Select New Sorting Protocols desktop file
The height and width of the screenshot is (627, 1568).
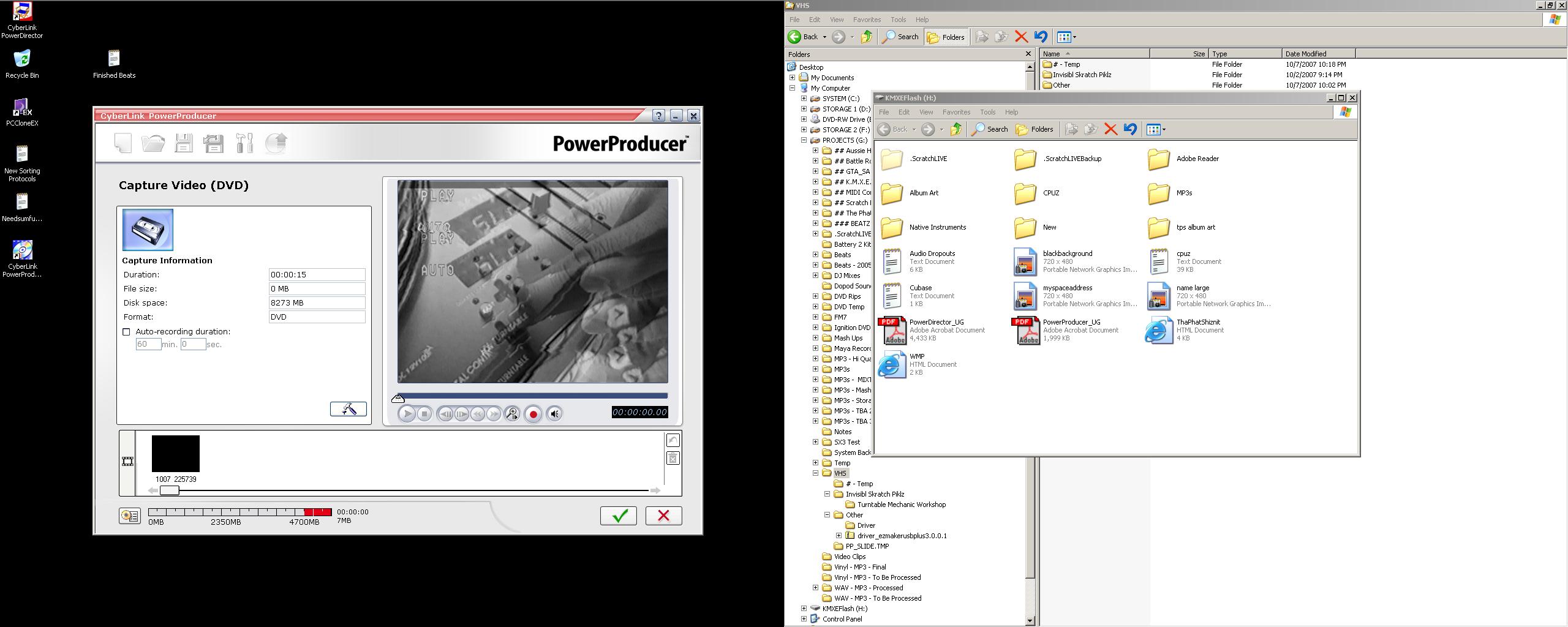tap(22, 163)
